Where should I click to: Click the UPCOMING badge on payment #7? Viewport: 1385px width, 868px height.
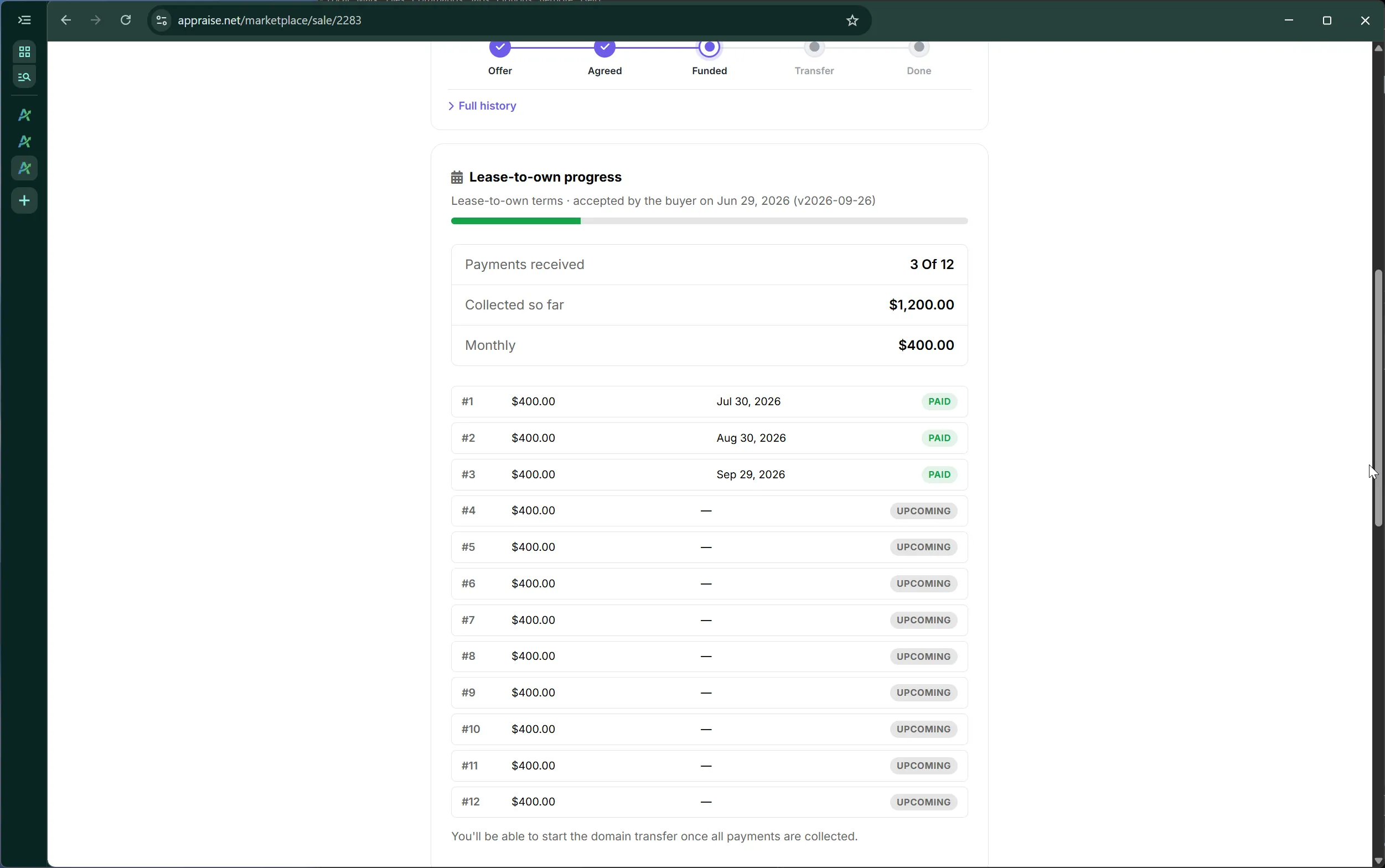pyautogui.click(x=923, y=621)
